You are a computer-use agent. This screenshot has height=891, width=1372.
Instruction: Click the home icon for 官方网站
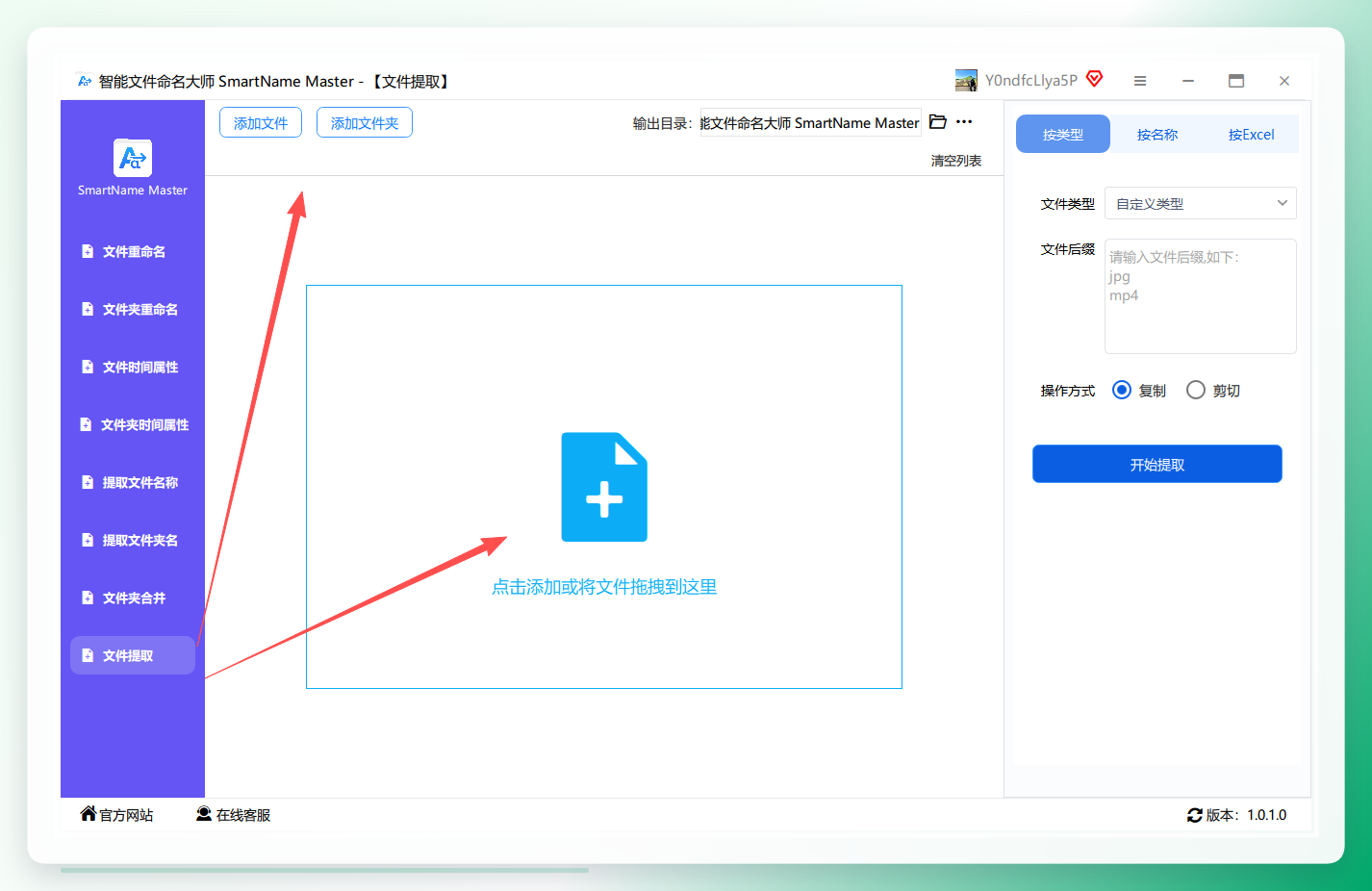(89, 814)
